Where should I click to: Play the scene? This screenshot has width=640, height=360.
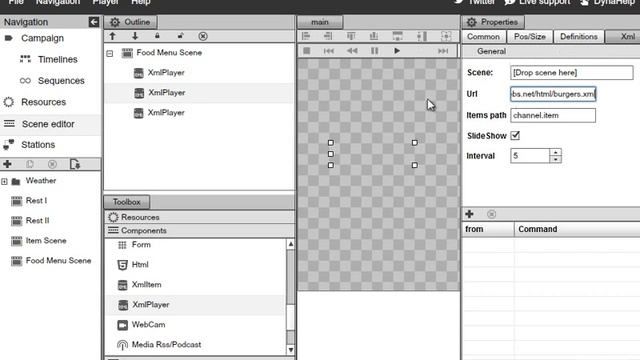point(397,51)
